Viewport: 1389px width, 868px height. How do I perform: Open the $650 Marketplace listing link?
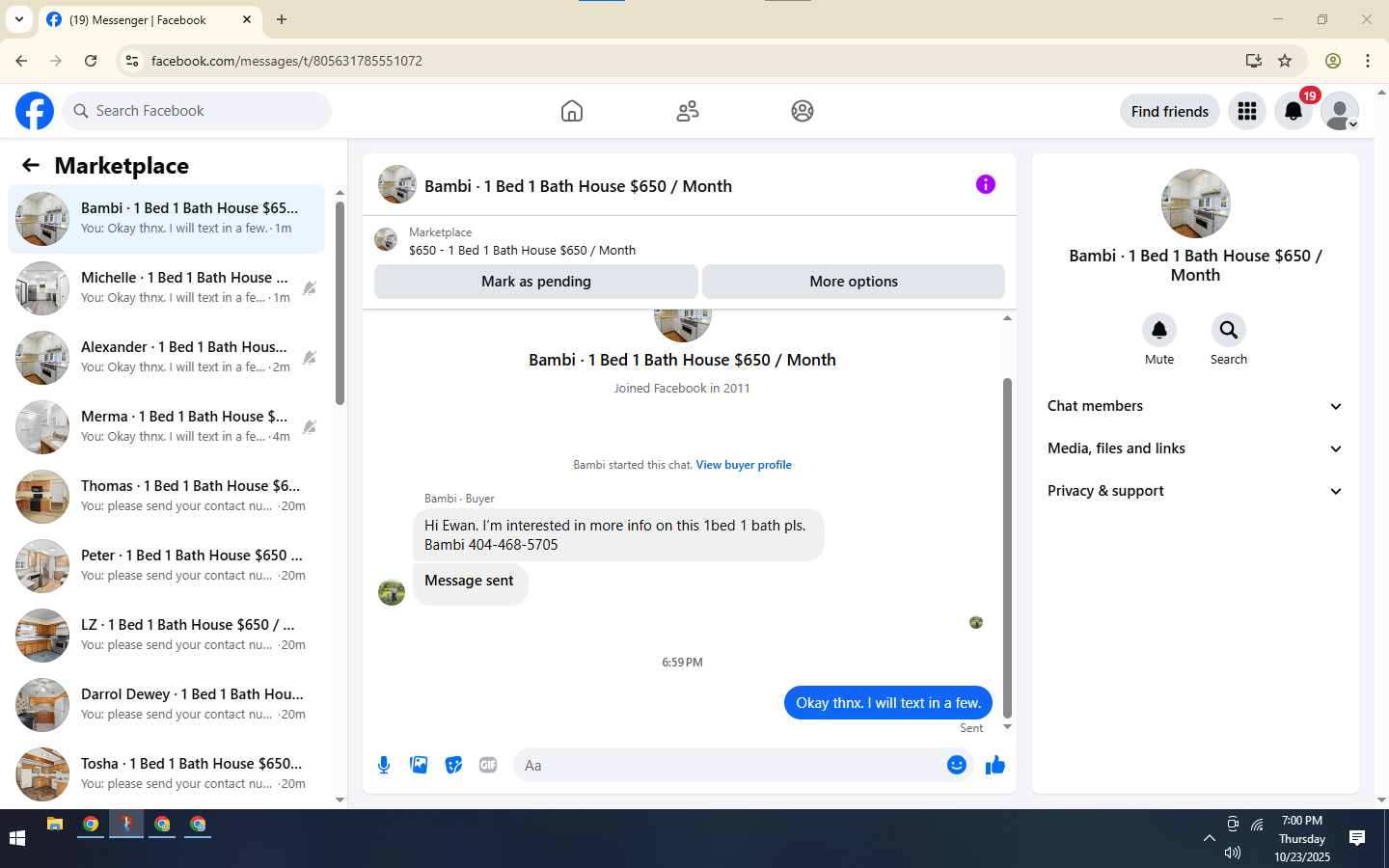[522, 250]
